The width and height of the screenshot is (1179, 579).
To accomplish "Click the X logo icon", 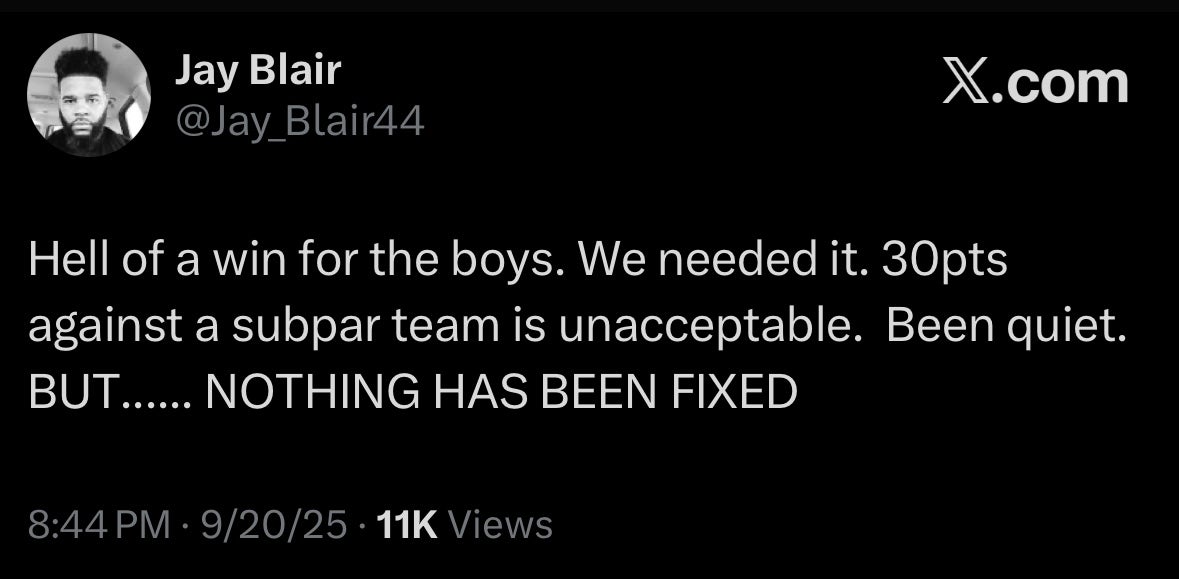I will tap(969, 84).
